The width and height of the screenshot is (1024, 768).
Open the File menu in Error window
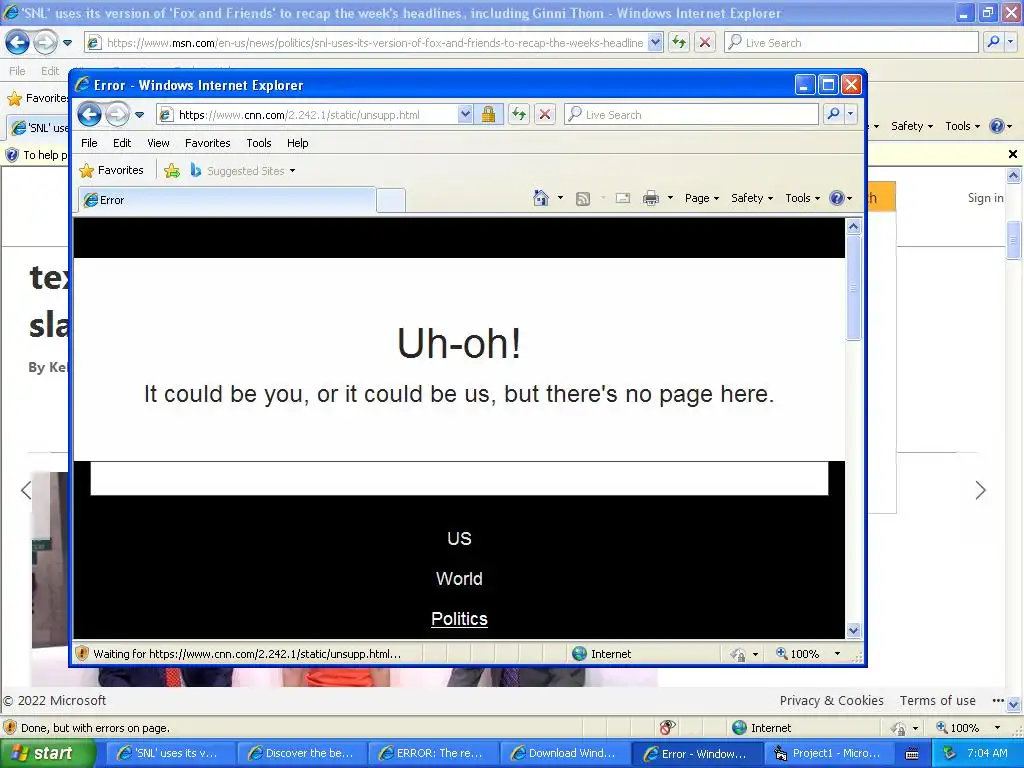click(89, 143)
